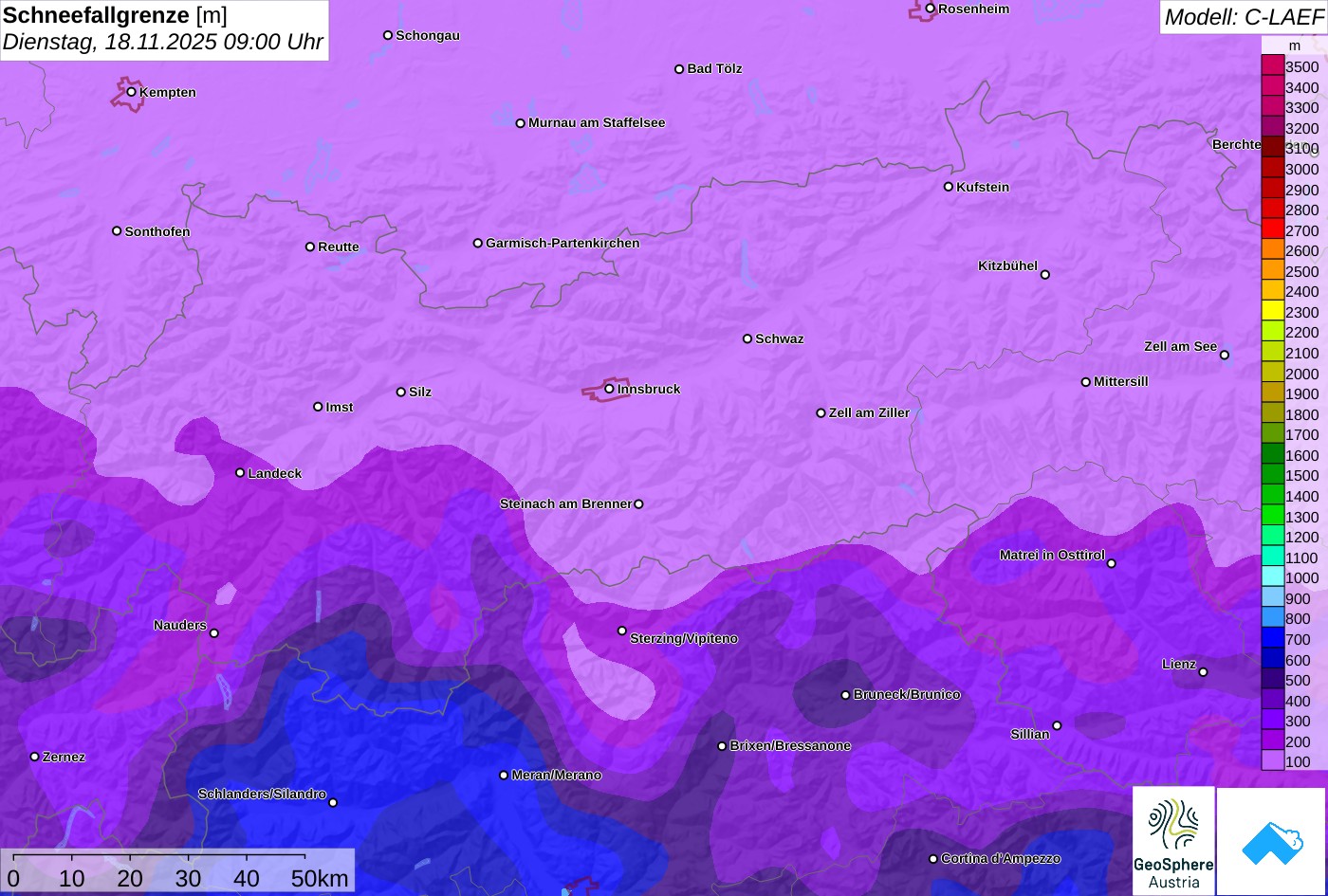Select the date Dienstag, 18.11.2025 09:00 Uhr

(x=163, y=43)
